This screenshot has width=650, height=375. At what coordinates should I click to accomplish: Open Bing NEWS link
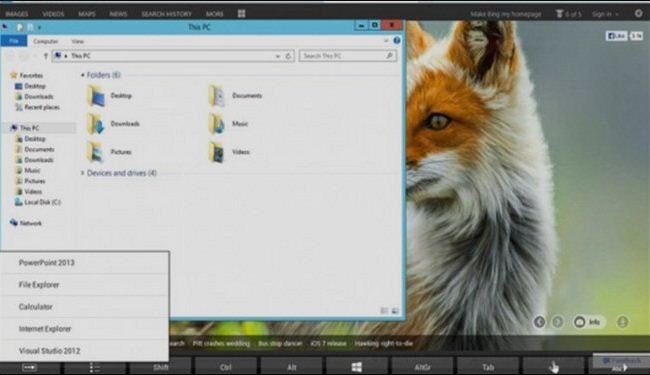[x=118, y=14]
